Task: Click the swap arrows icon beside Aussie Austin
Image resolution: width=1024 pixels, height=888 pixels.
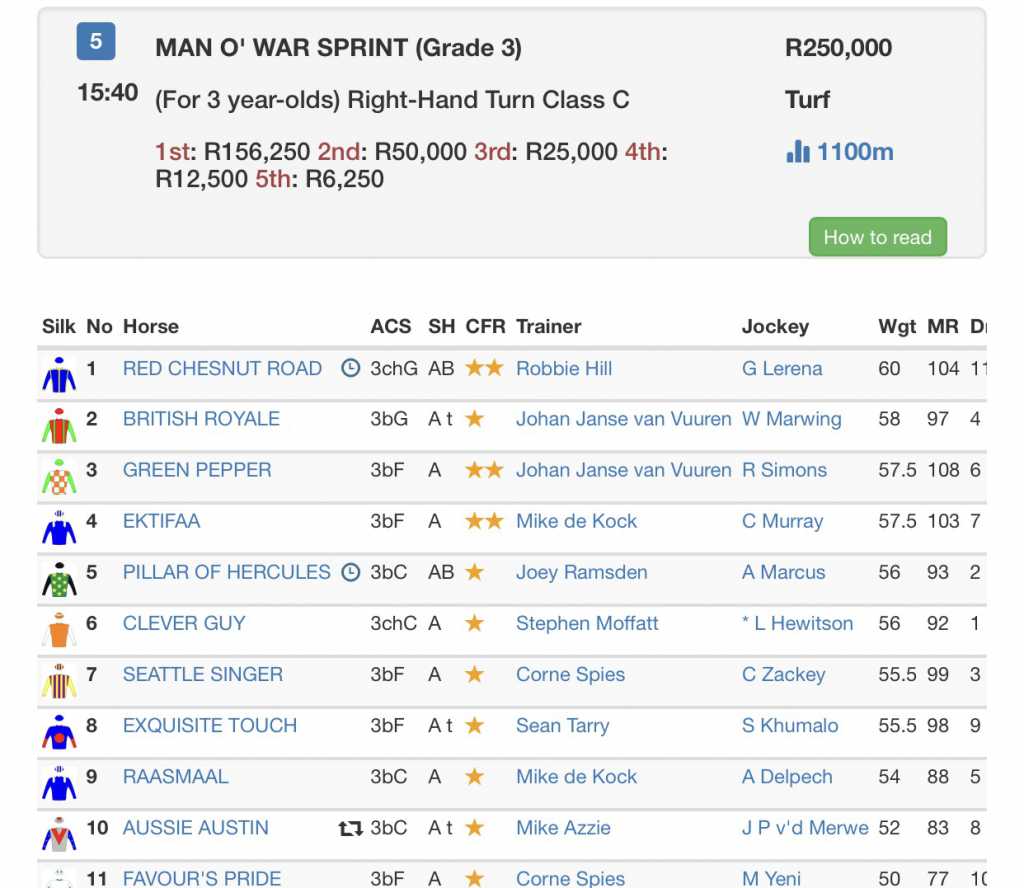Action: click(x=350, y=828)
